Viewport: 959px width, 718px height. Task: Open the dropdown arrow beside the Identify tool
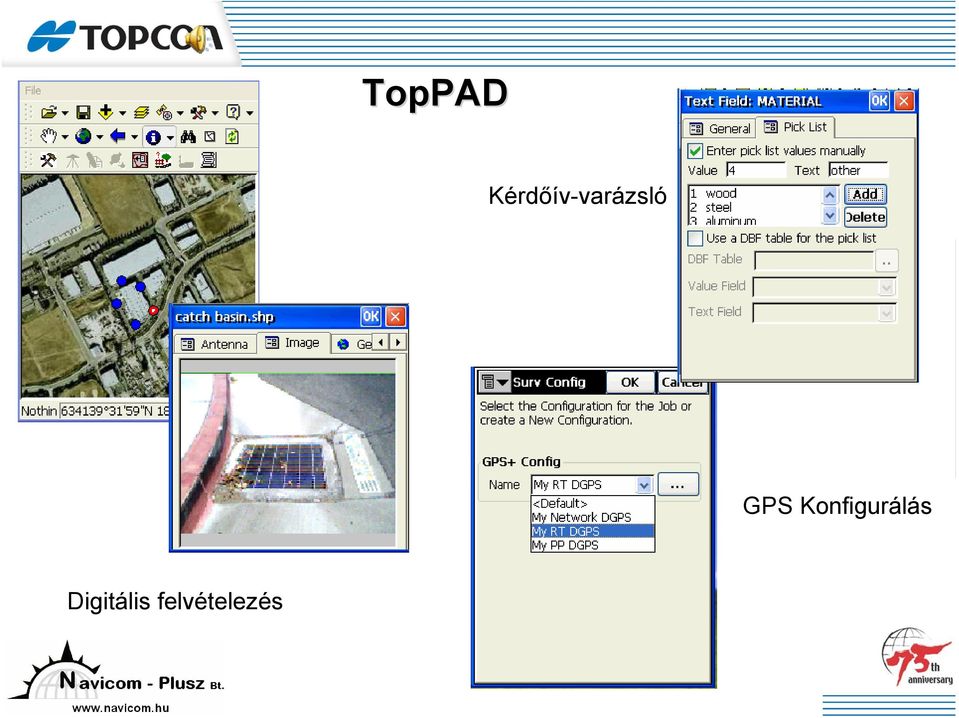170,137
